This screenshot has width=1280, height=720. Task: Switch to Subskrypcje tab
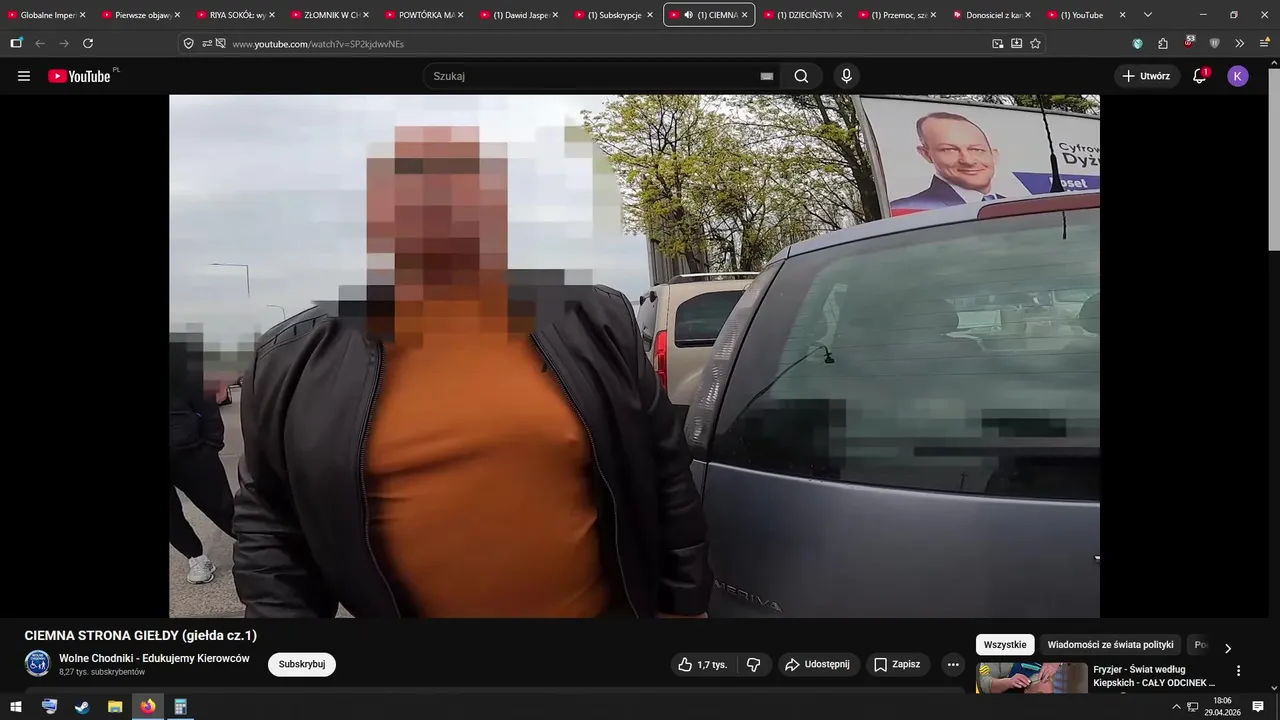613,15
